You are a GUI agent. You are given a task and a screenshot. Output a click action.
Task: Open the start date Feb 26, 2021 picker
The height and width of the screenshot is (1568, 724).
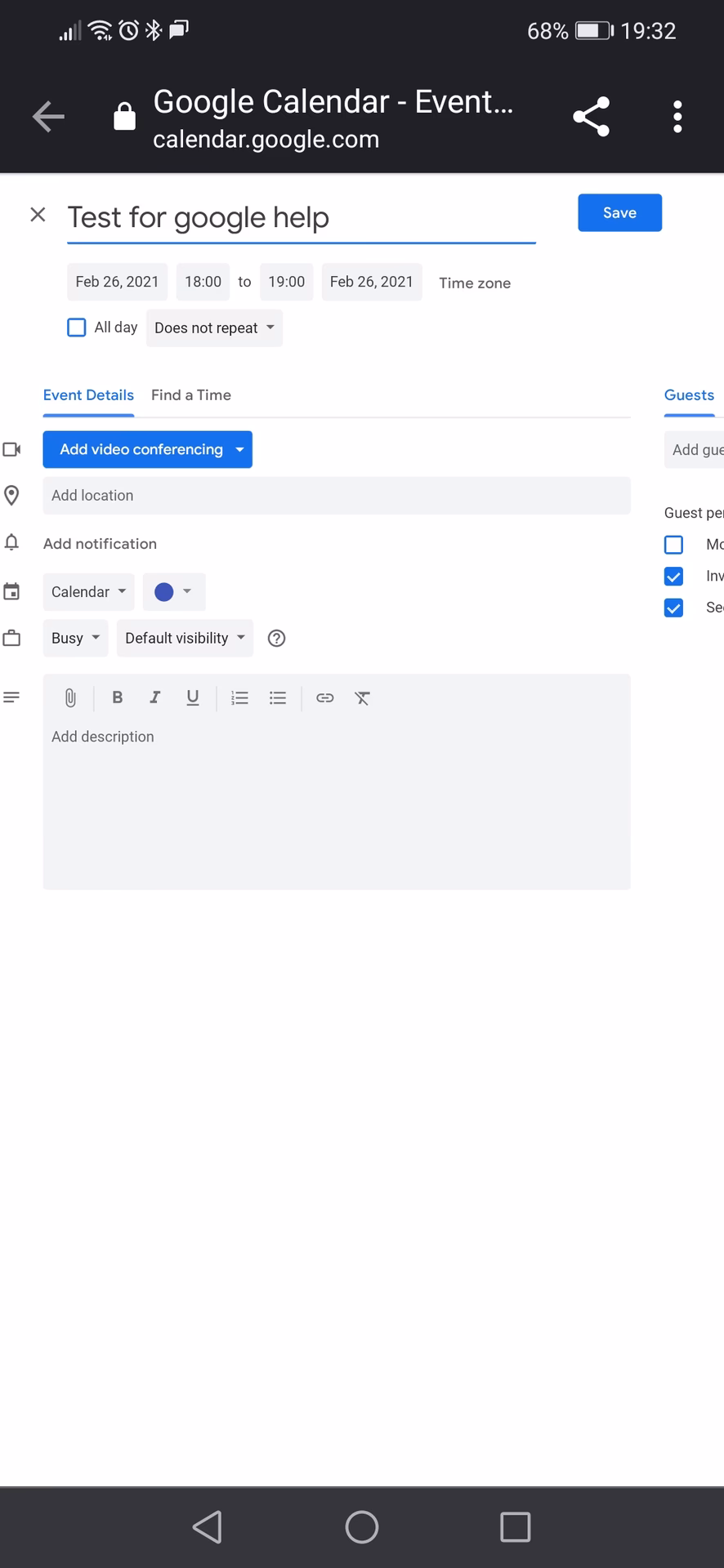coord(117,282)
